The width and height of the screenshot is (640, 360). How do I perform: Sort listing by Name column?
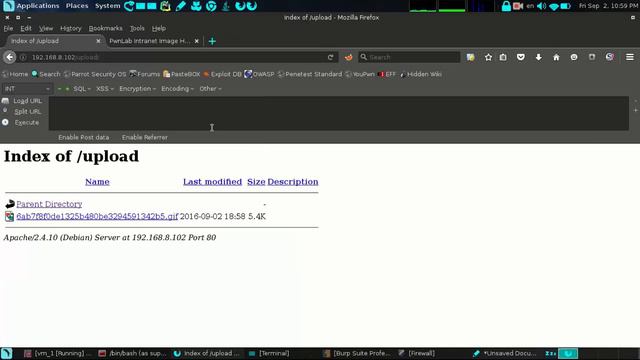[97, 182]
